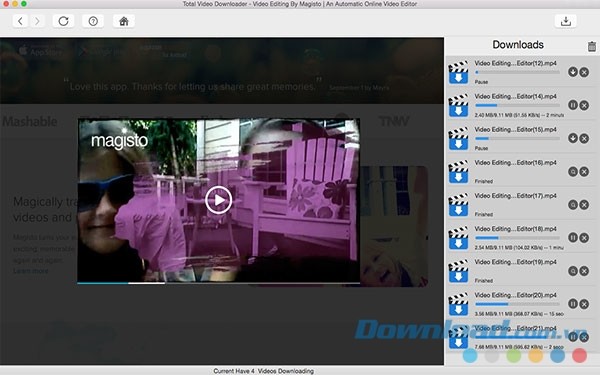Image resolution: width=600 pixels, height=375 pixels.
Task: Click the progress bar of Editor(12).mp4
Action: click(x=517, y=72)
